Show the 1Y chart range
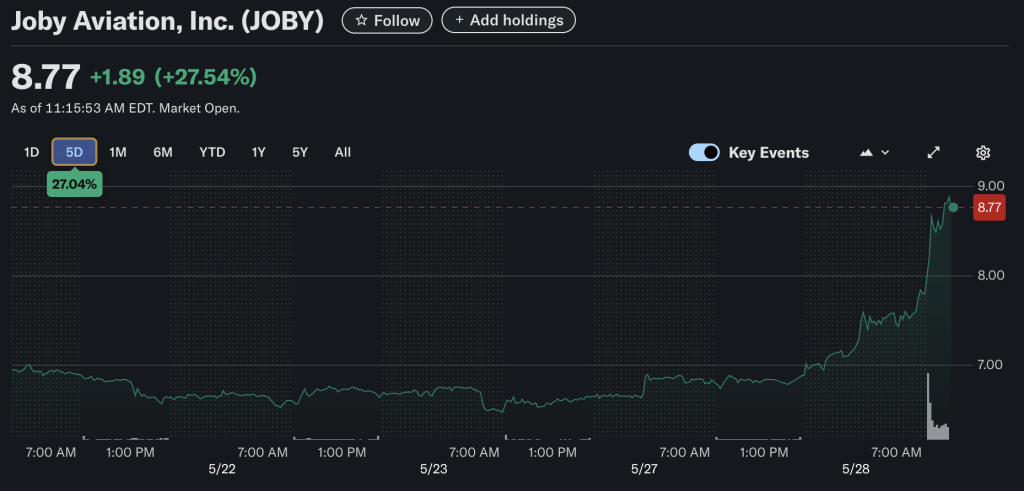 tap(259, 152)
